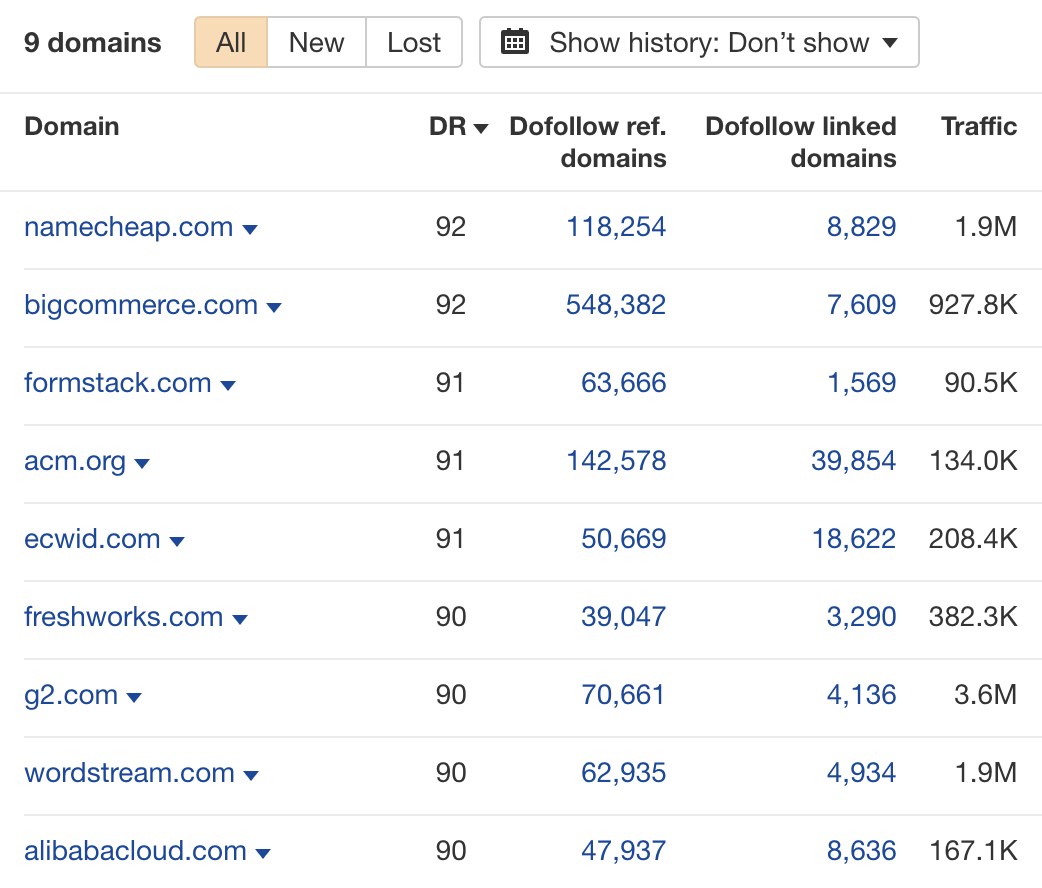Open the 7,609 linked domains for bigcommerce.com
Viewport: 1042px width, 888px height.
click(x=862, y=306)
